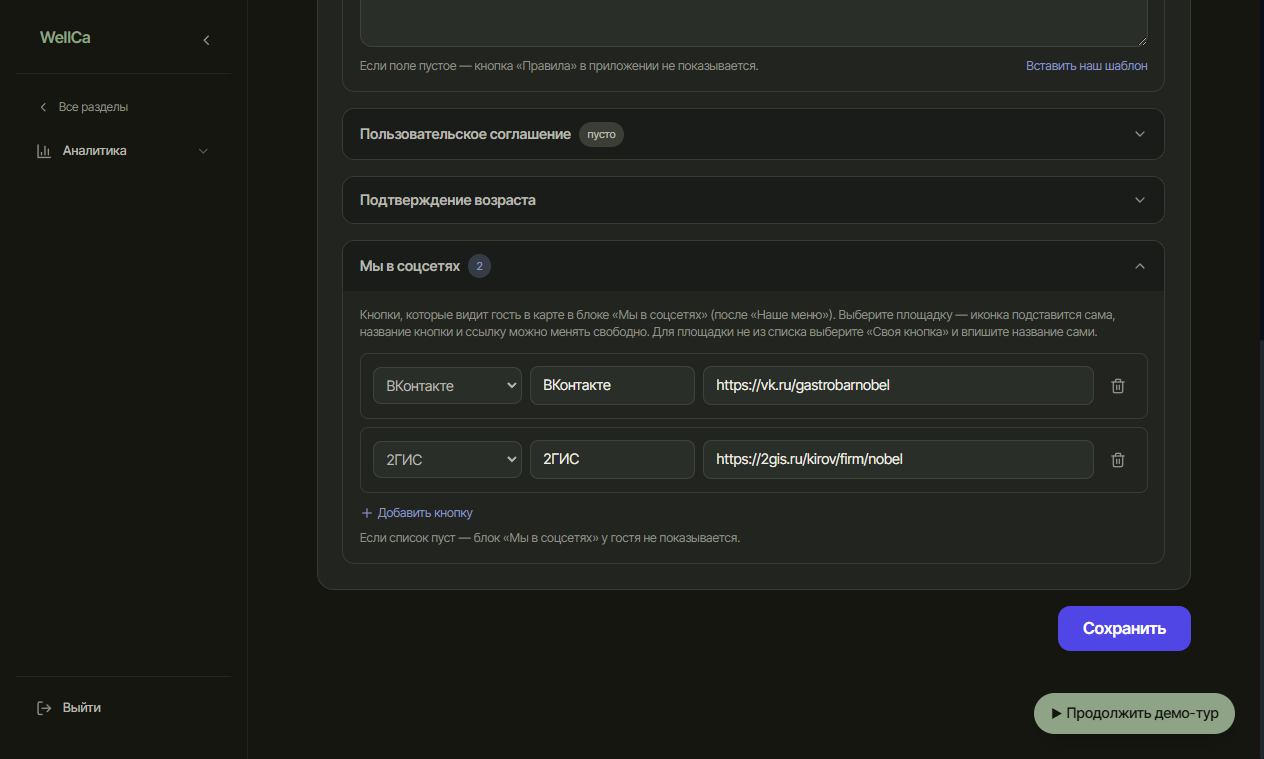Click the count badge 2 in Мы в соцсетях
Image resolution: width=1264 pixels, height=759 pixels.
(x=479, y=266)
